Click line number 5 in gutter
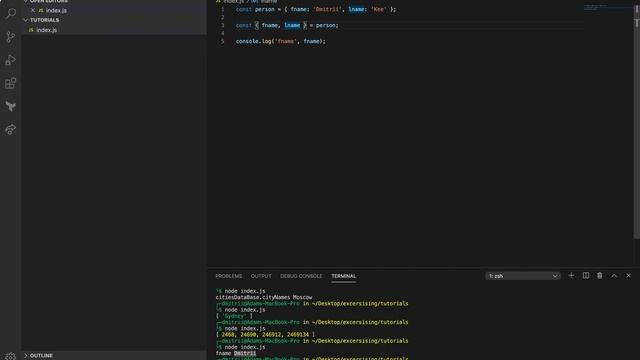 [222, 41]
